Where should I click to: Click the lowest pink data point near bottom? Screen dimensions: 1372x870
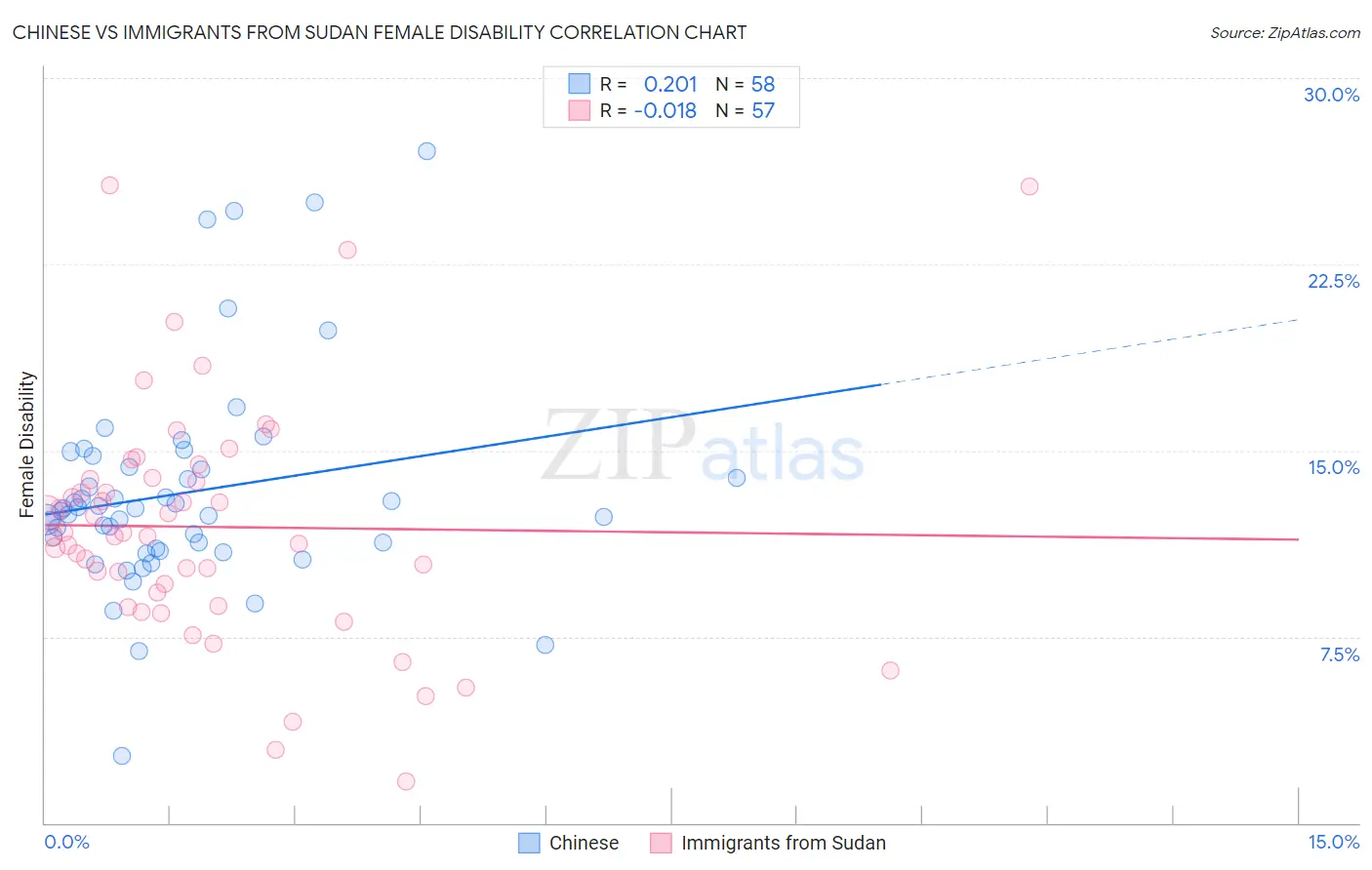406,781
